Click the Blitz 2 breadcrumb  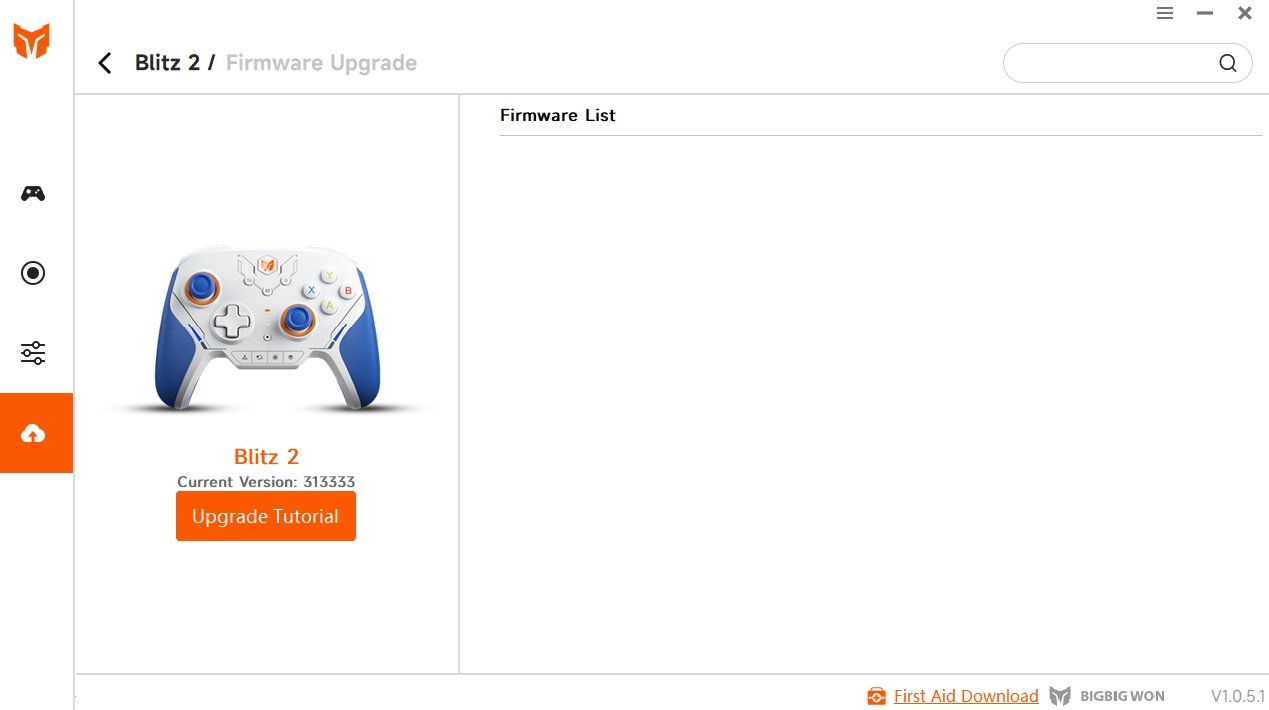(167, 63)
